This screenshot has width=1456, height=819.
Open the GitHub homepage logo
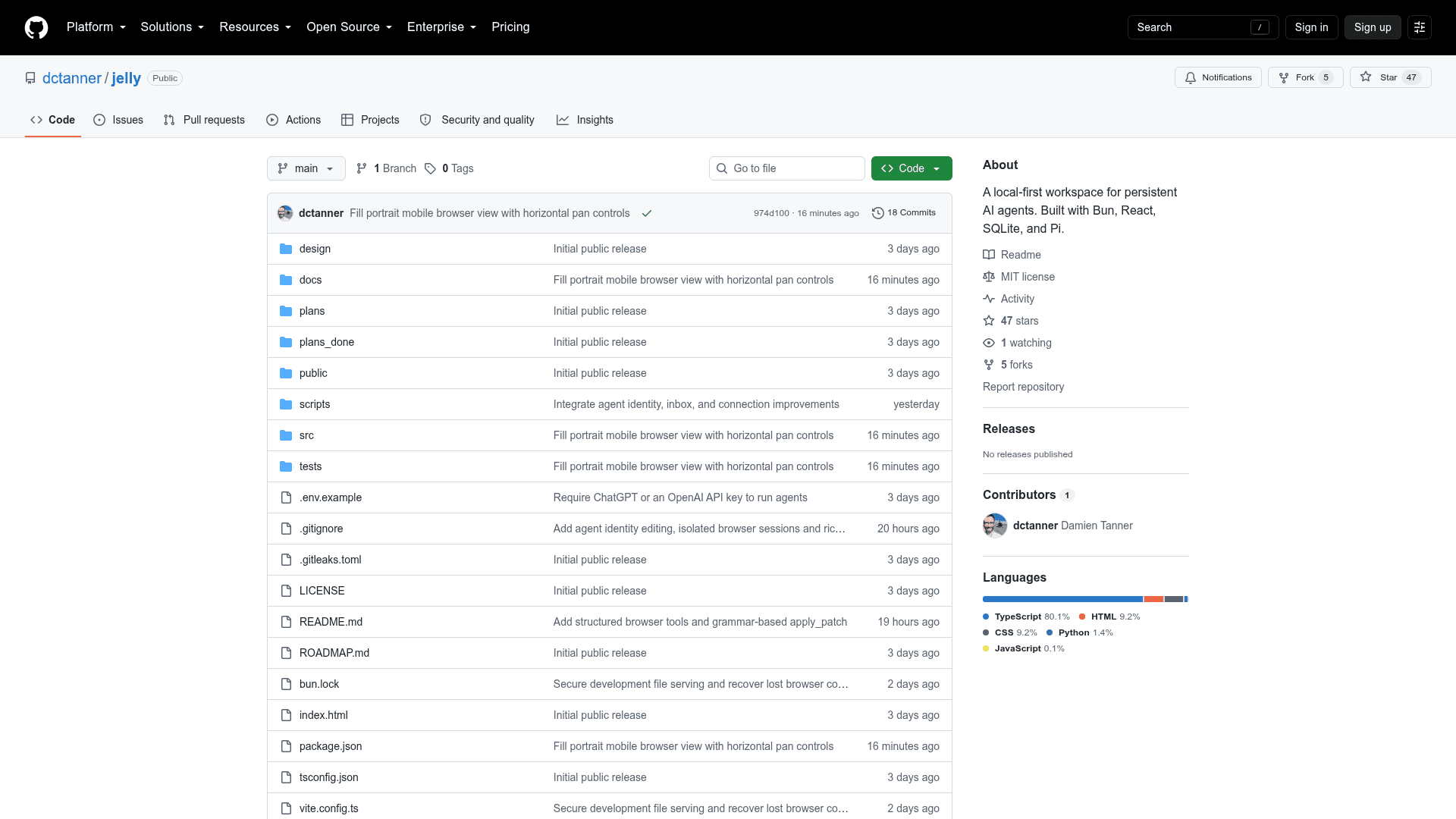coord(36,27)
